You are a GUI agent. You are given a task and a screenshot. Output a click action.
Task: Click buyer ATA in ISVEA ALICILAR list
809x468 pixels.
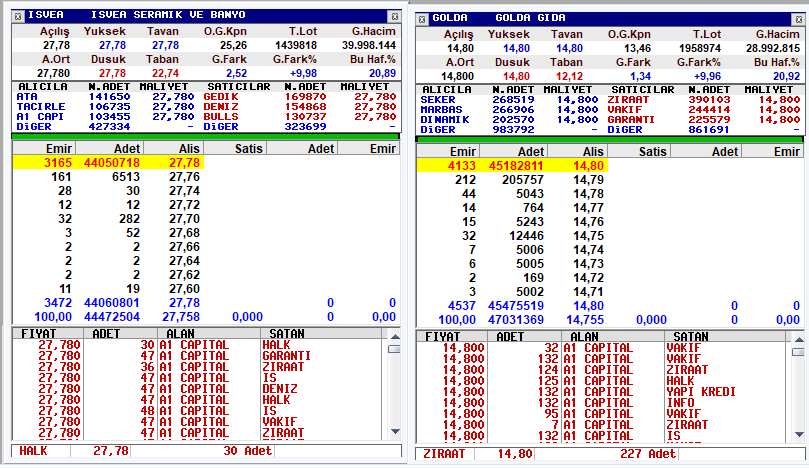(x=27, y=96)
